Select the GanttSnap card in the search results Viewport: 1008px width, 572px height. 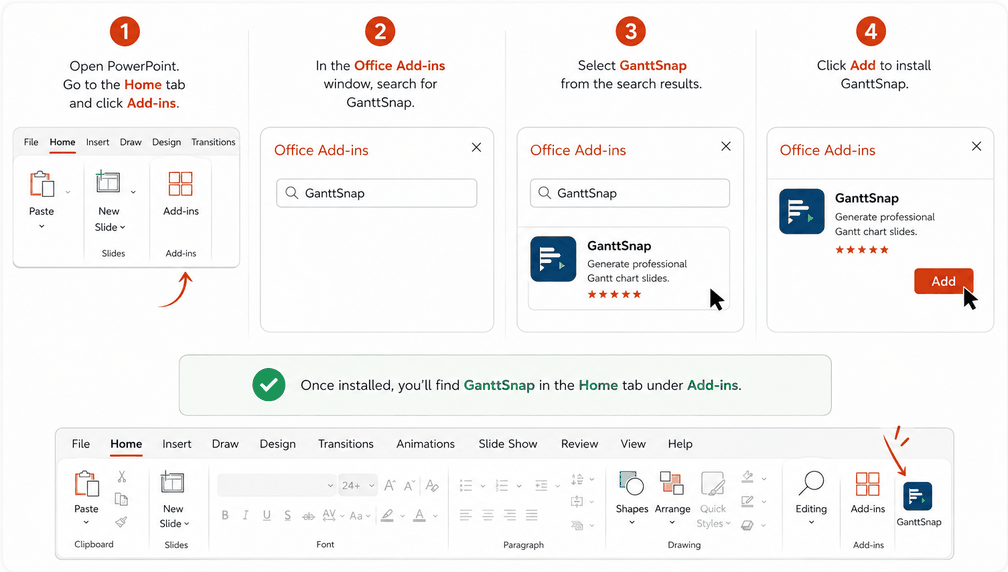pos(629,269)
